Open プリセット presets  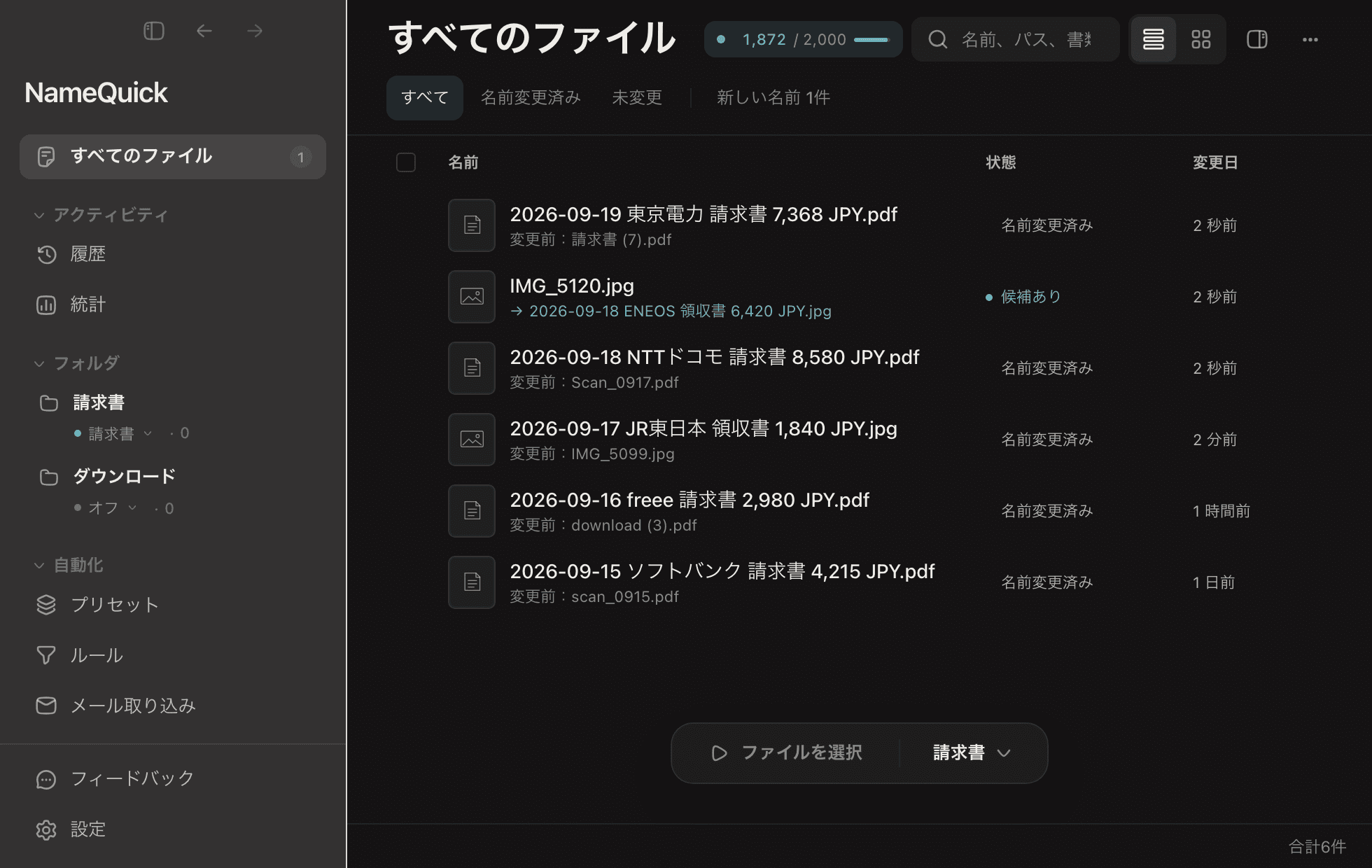[173, 605]
